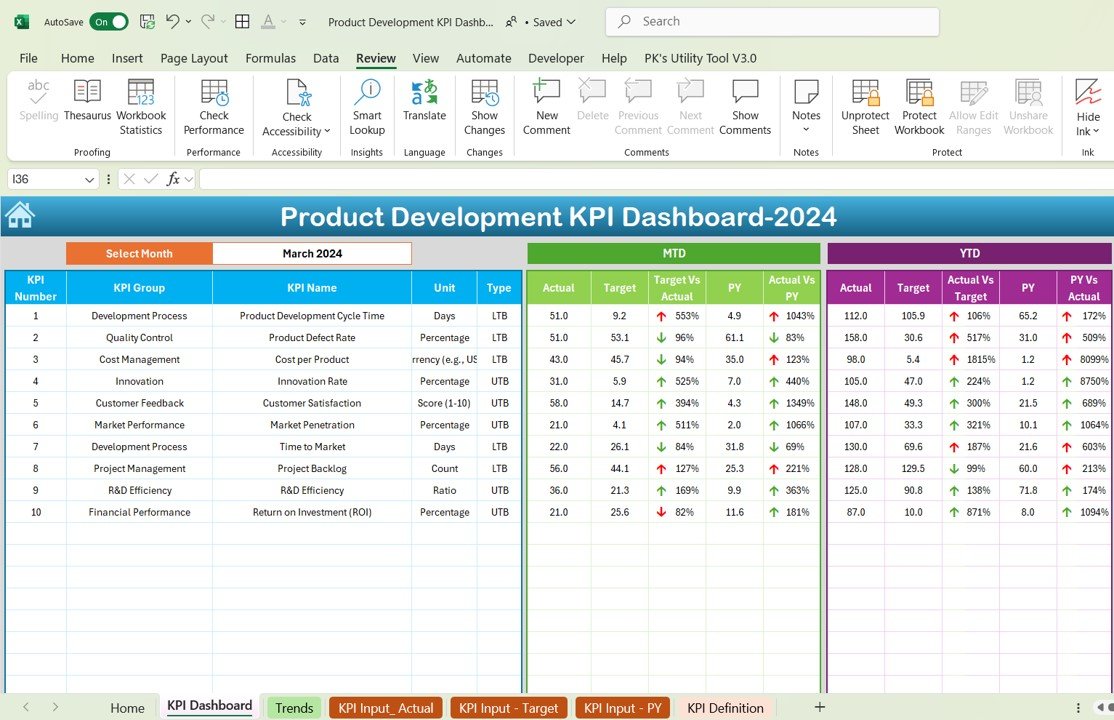The height and width of the screenshot is (720, 1114).
Task: Click Unprotect Sheet
Action: point(865,106)
